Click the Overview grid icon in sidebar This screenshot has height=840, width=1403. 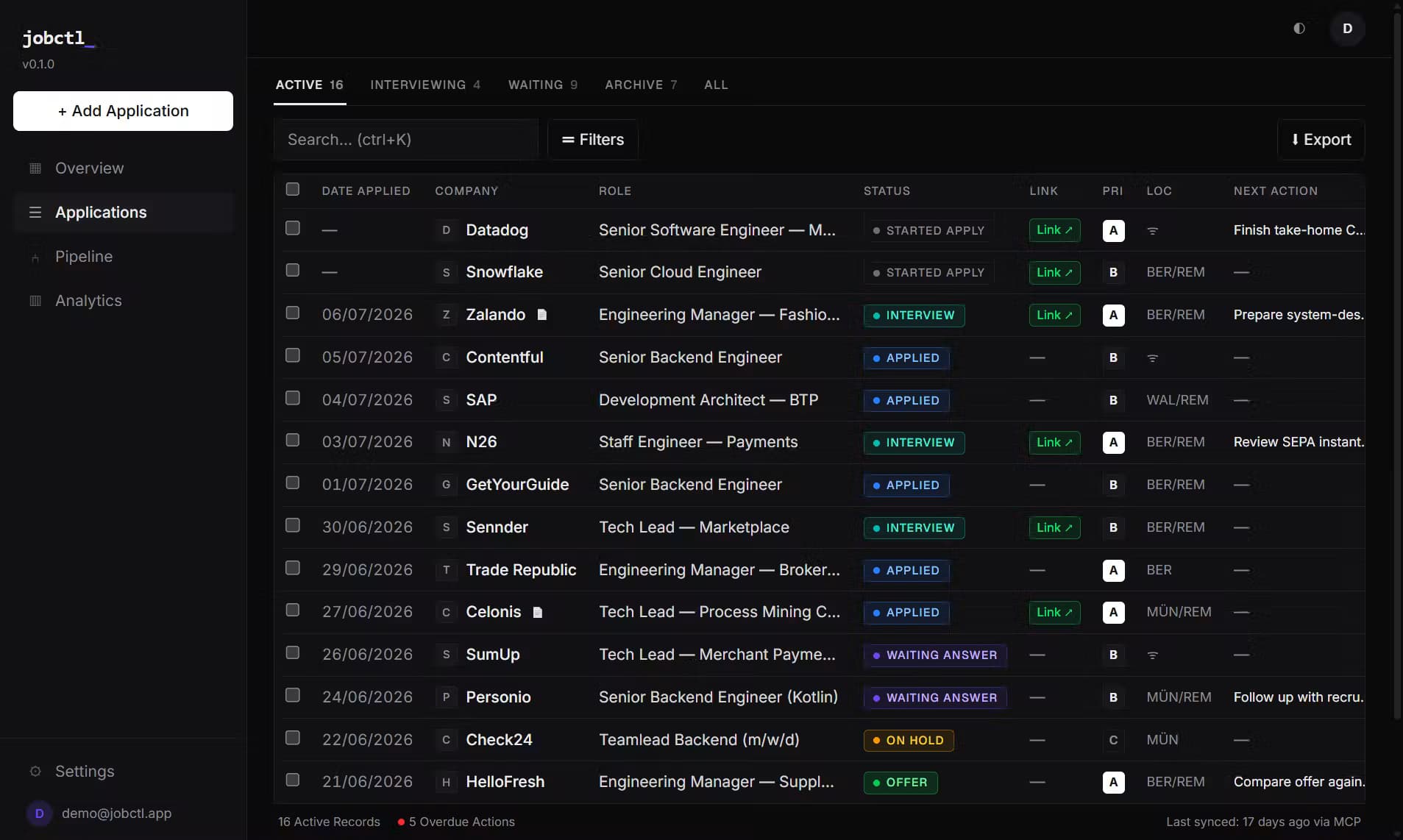click(35, 168)
